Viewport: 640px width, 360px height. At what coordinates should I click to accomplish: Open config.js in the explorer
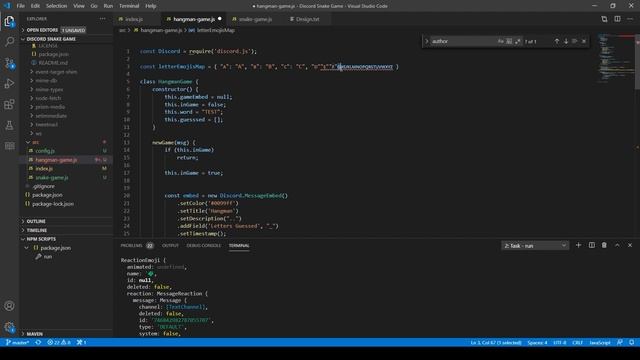(x=66, y=151)
